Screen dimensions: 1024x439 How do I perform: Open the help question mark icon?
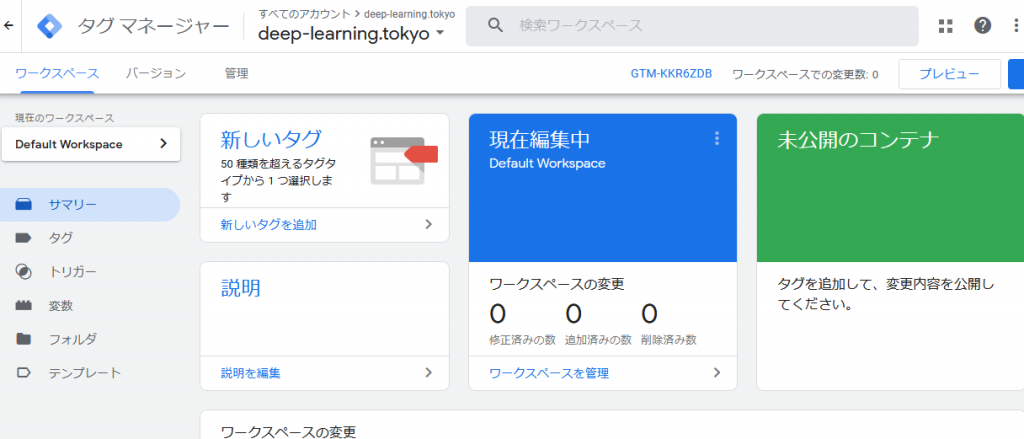(x=982, y=25)
